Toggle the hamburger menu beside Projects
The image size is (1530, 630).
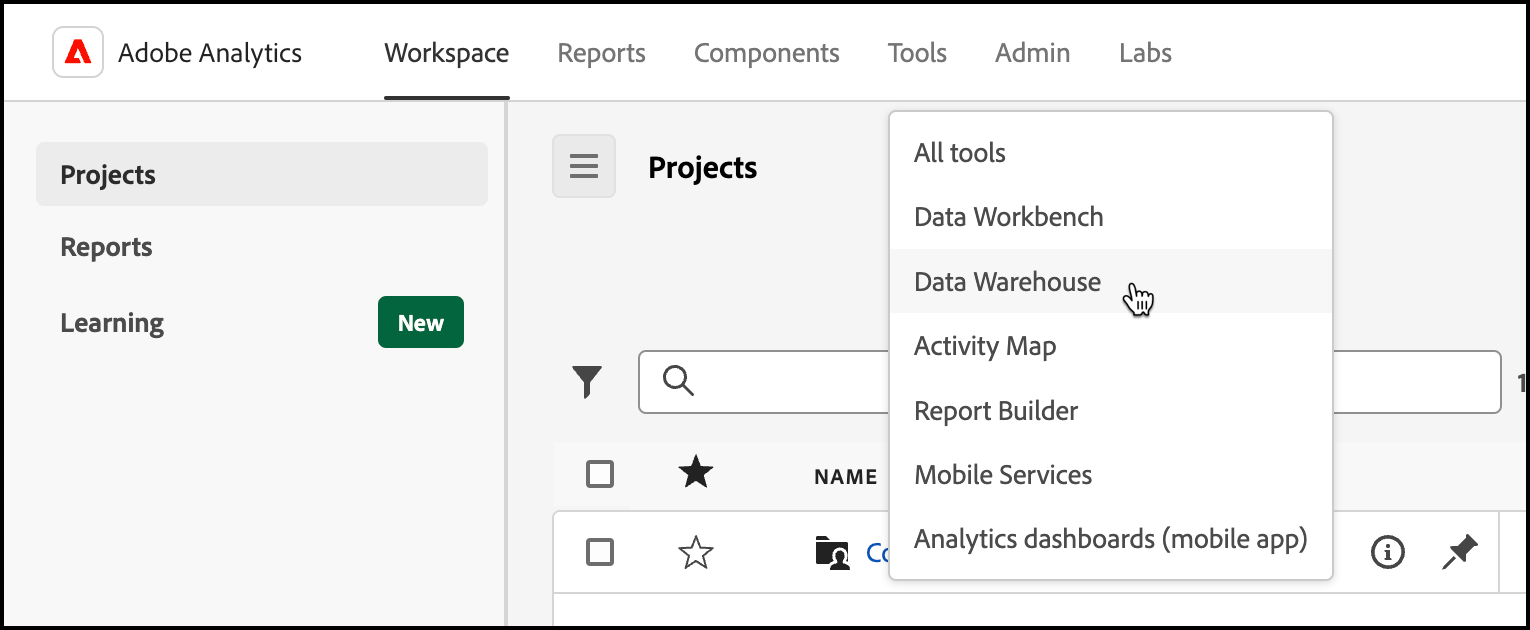pos(584,166)
